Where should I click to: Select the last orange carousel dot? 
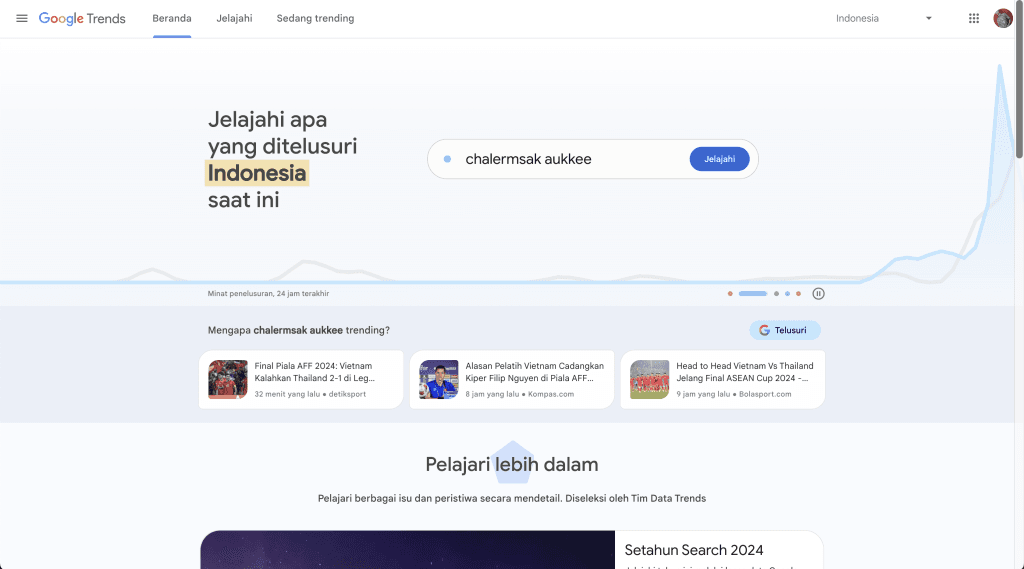pos(798,294)
